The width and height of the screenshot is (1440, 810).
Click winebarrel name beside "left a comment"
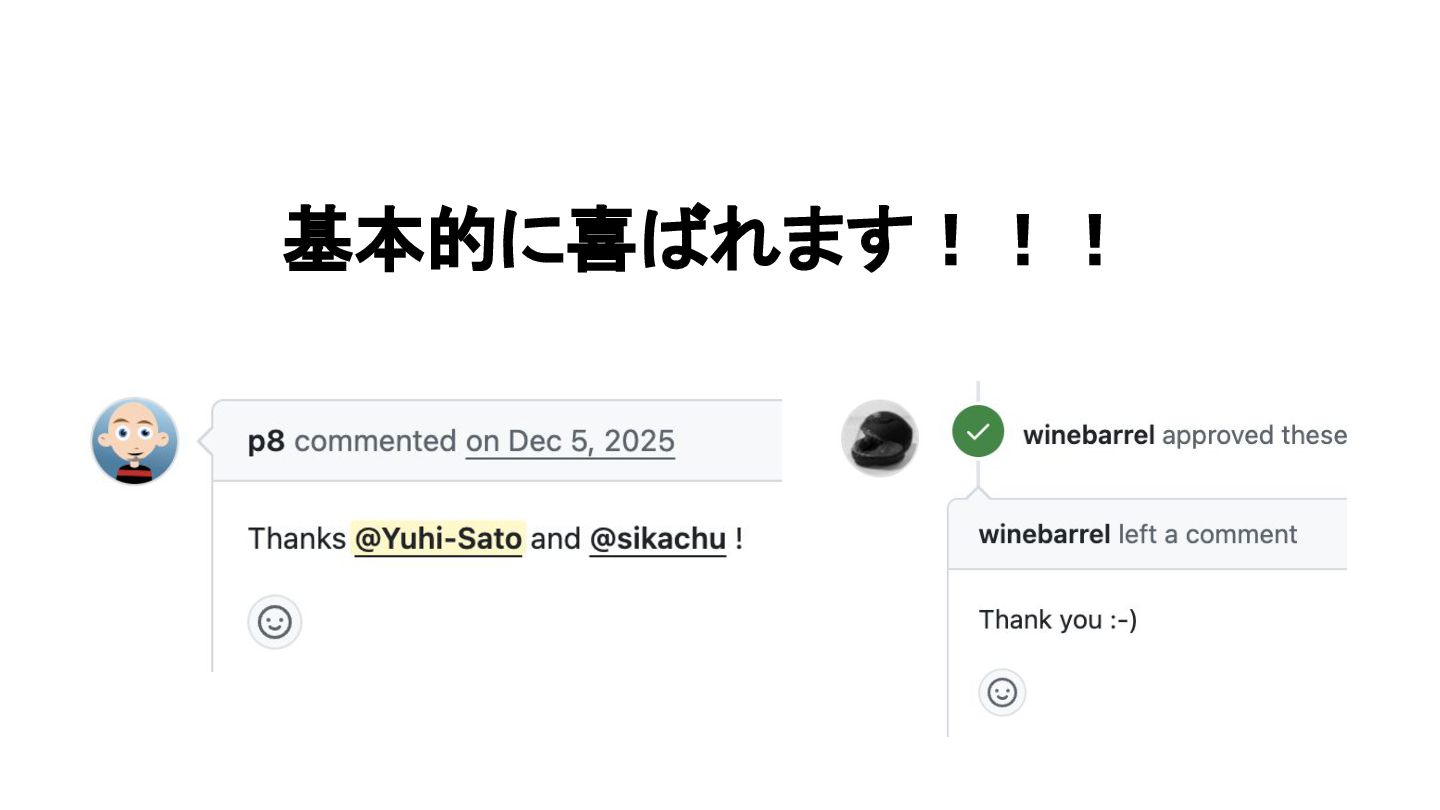tap(1044, 534)
